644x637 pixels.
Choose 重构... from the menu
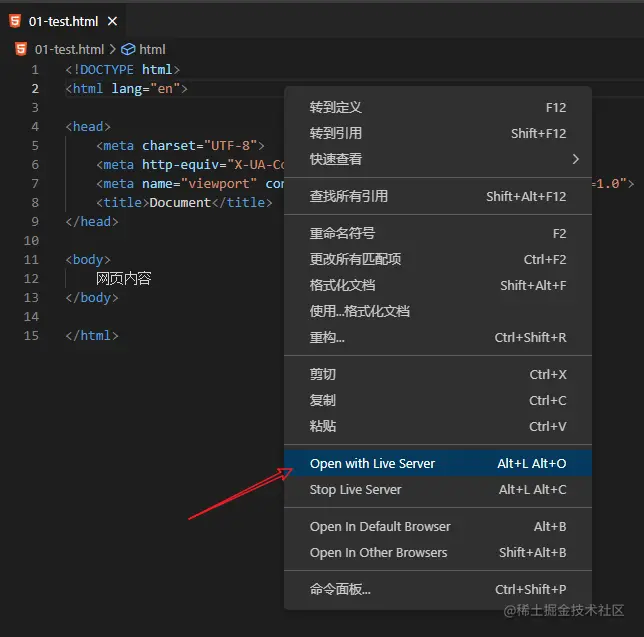[x=438, y=337]
